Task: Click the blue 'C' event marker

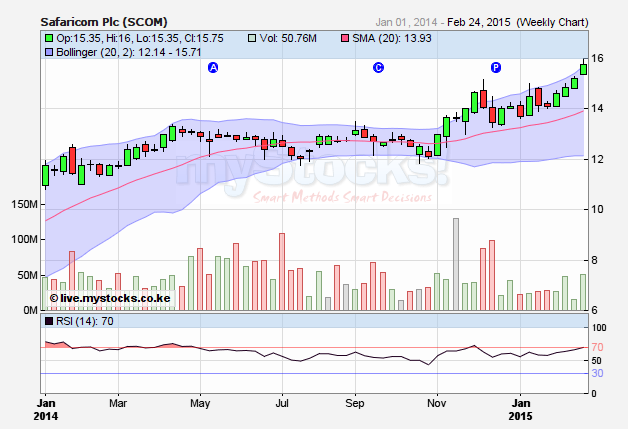Action: coord(378,67)
